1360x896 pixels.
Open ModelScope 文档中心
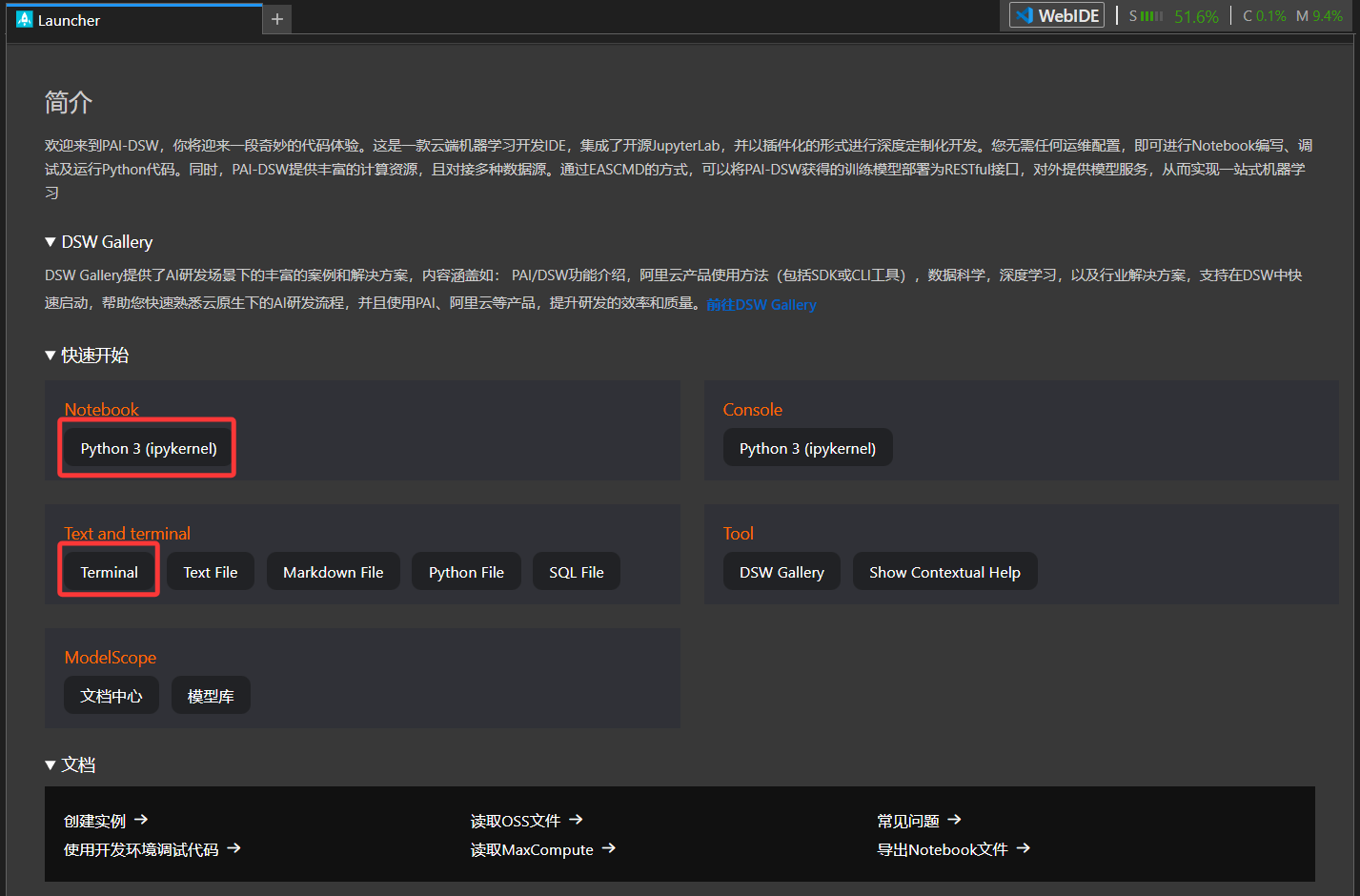(x=112, y=696)
